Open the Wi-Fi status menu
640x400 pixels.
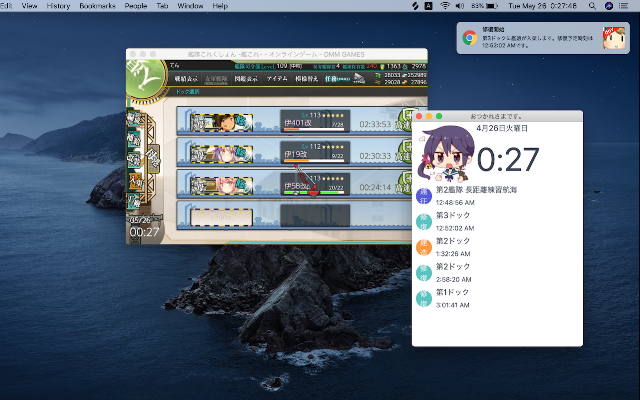[445, 6]
